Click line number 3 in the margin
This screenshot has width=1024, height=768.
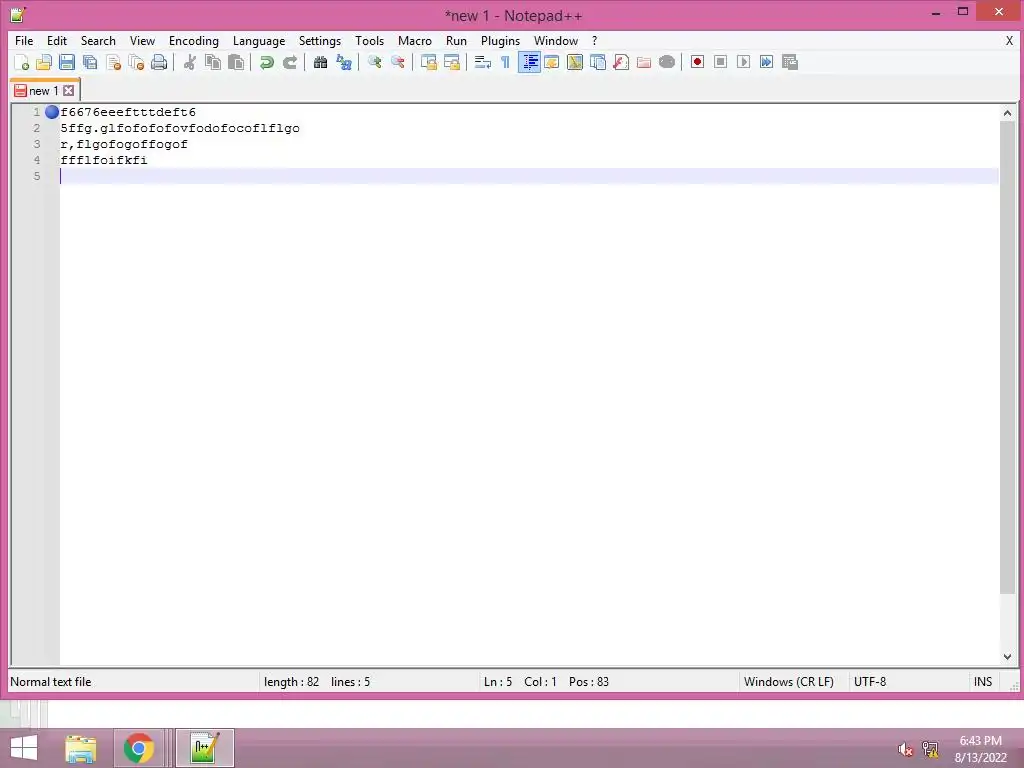point(37,144)
